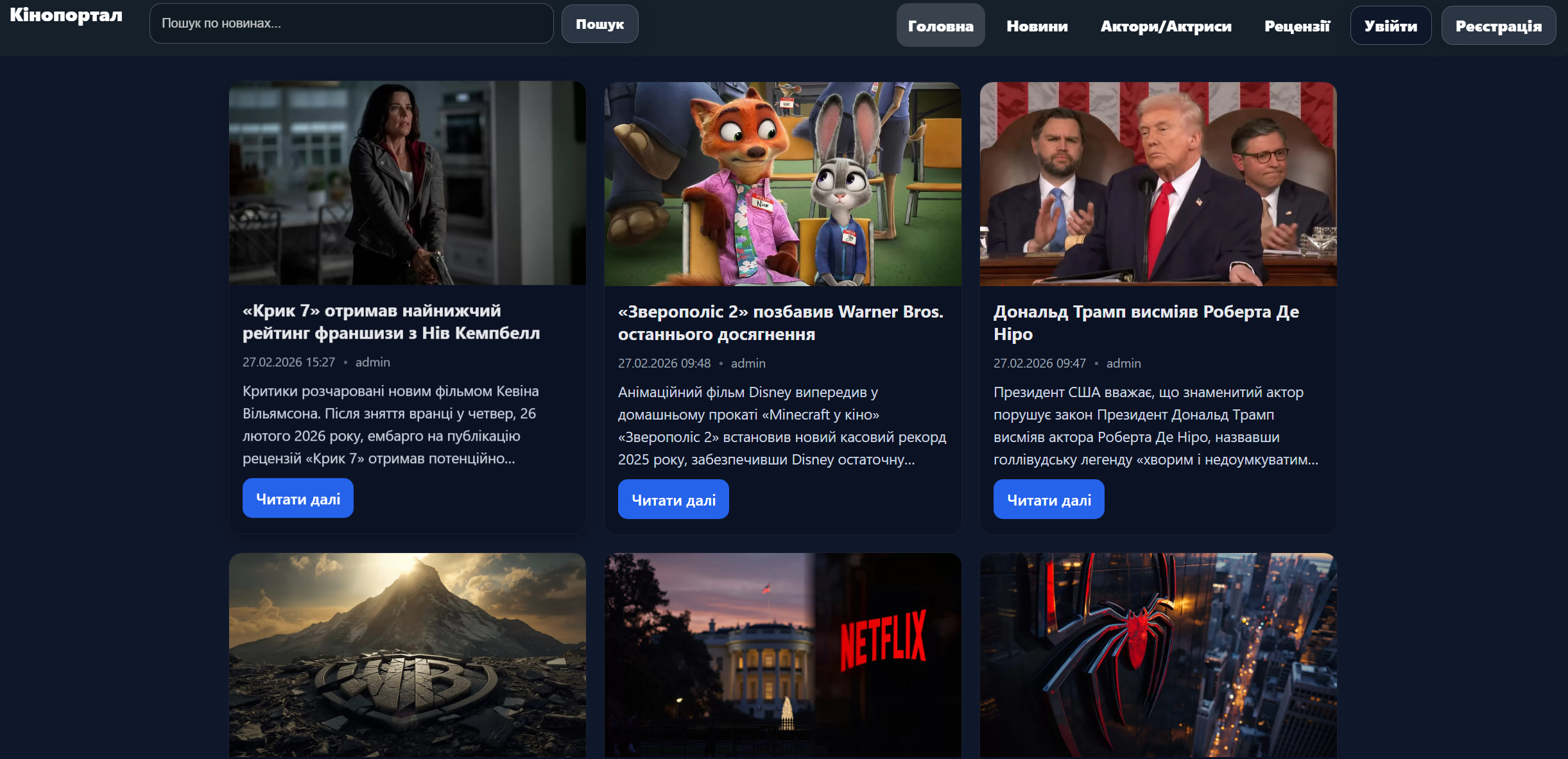This screenshot has height=759, width=1568.
Task: Open the Netflix White House thumbnail
Action: pos(783,655)
